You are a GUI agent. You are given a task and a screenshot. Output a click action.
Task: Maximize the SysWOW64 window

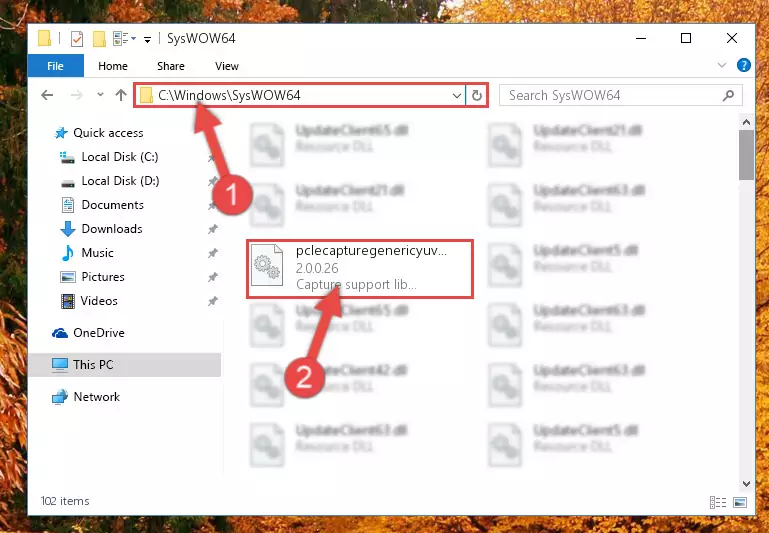686,38
